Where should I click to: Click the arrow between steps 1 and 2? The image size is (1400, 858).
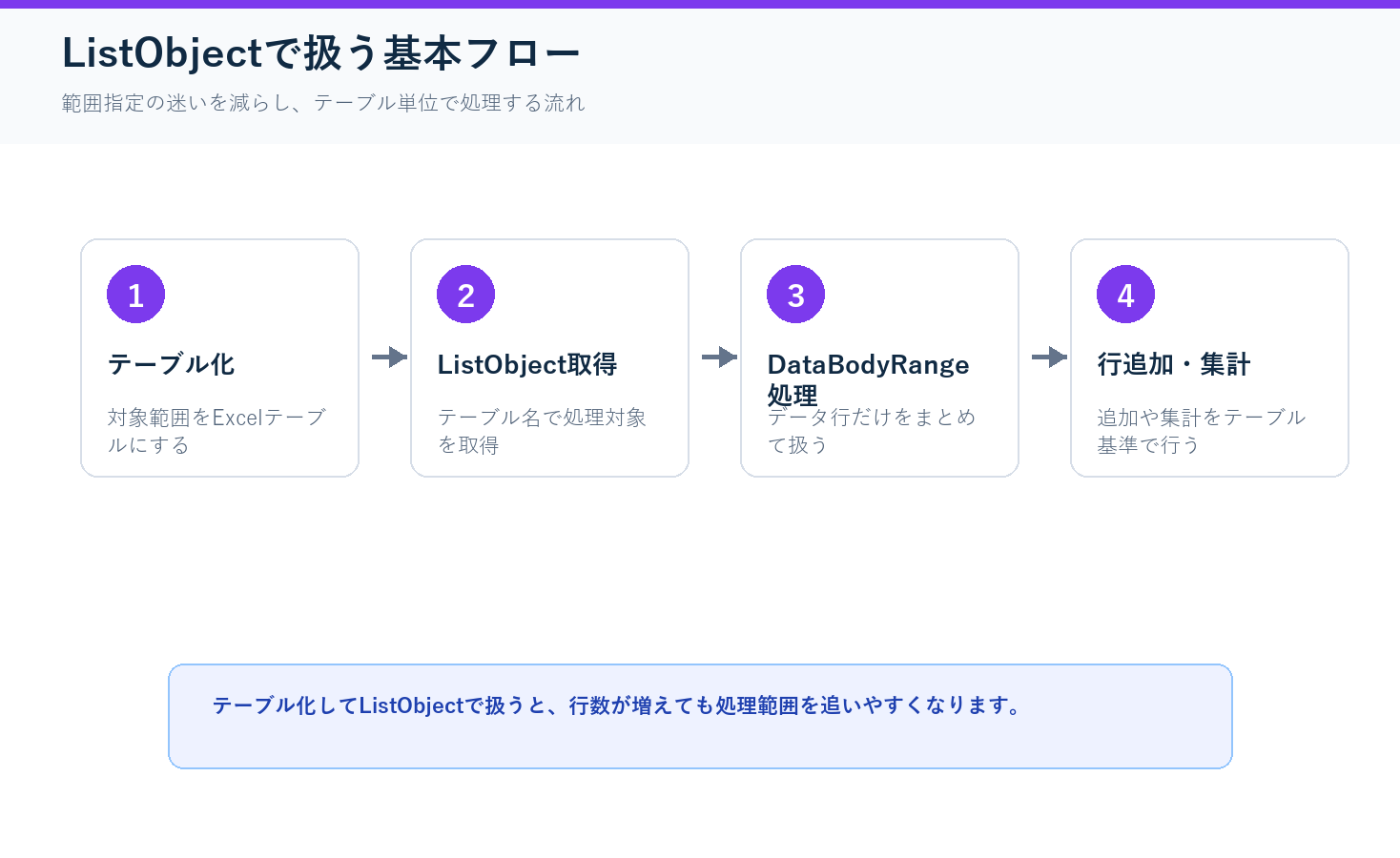pos(389,357)
